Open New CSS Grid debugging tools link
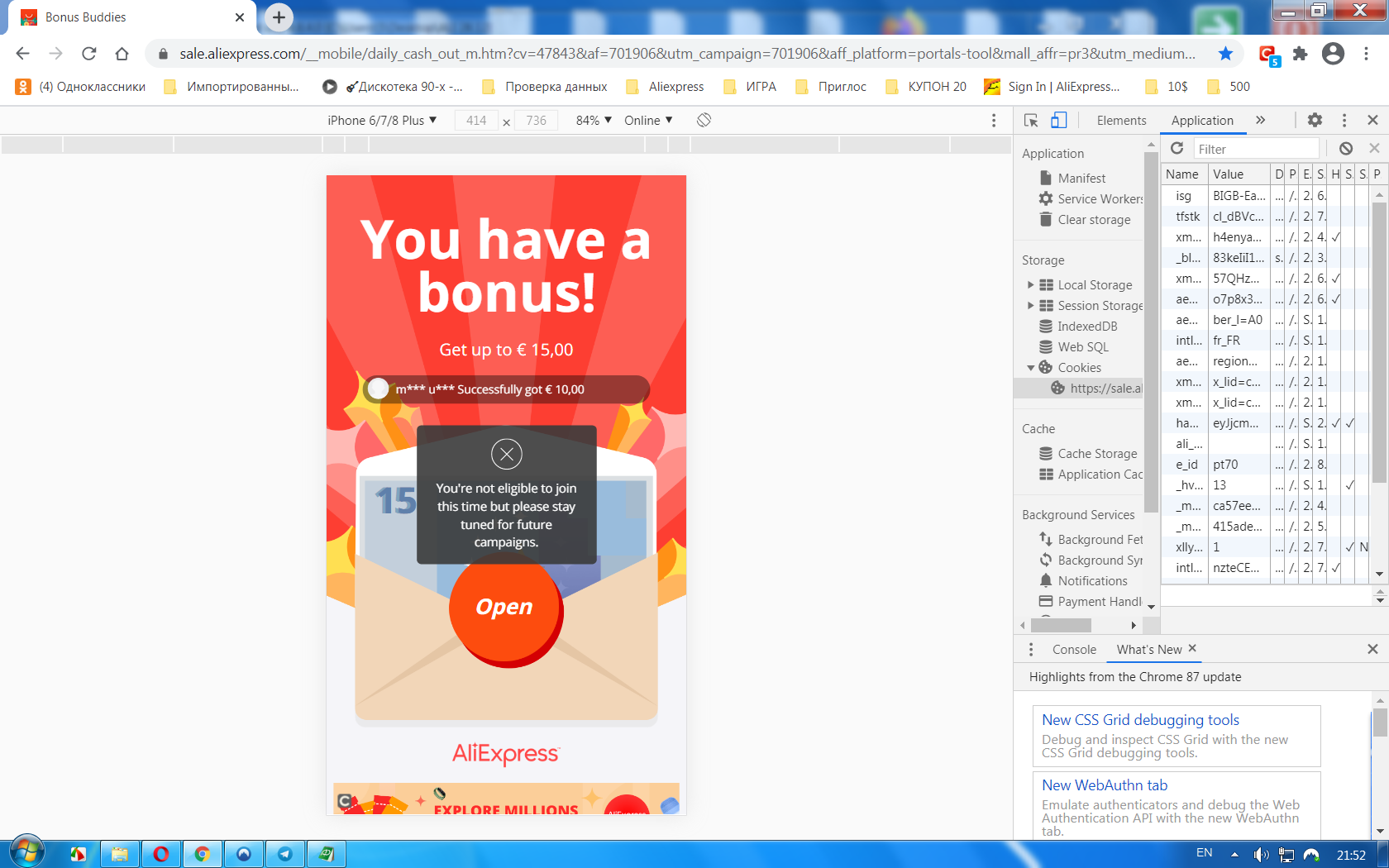1389x868 pixels. tap(1140, 720)
